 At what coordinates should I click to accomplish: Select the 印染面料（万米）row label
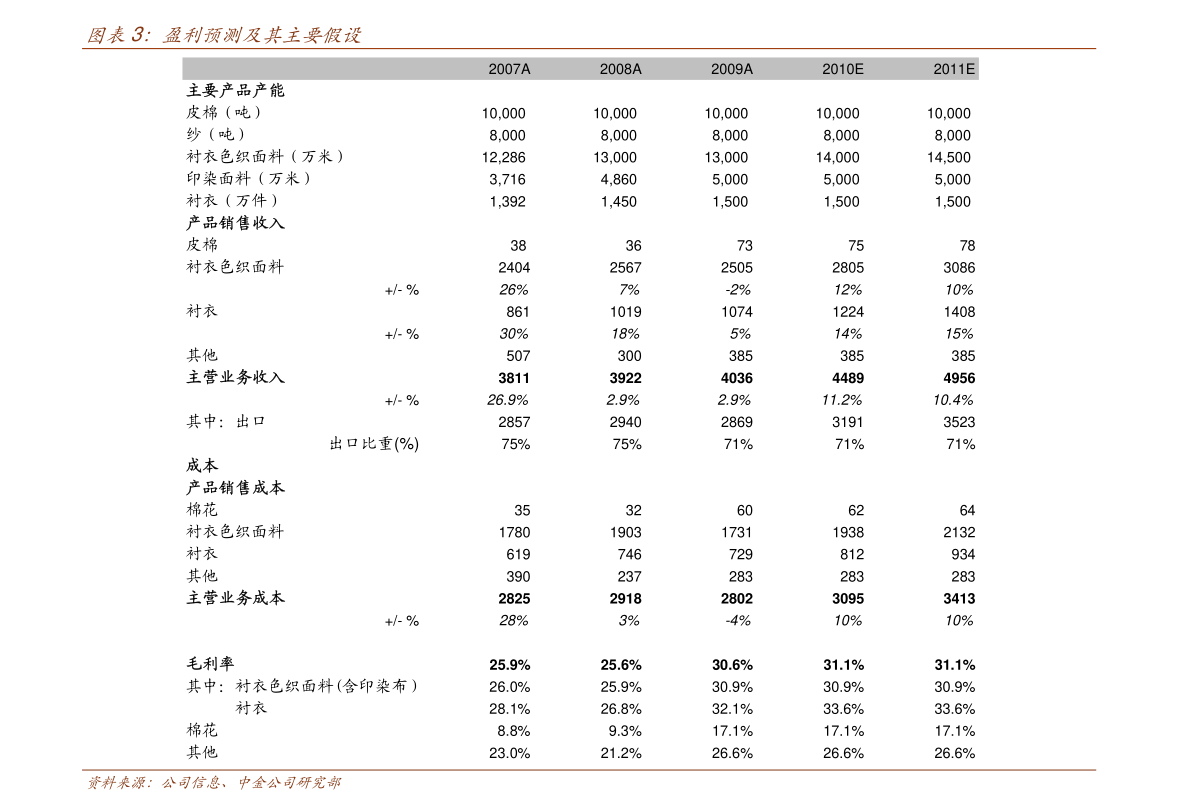249,179
